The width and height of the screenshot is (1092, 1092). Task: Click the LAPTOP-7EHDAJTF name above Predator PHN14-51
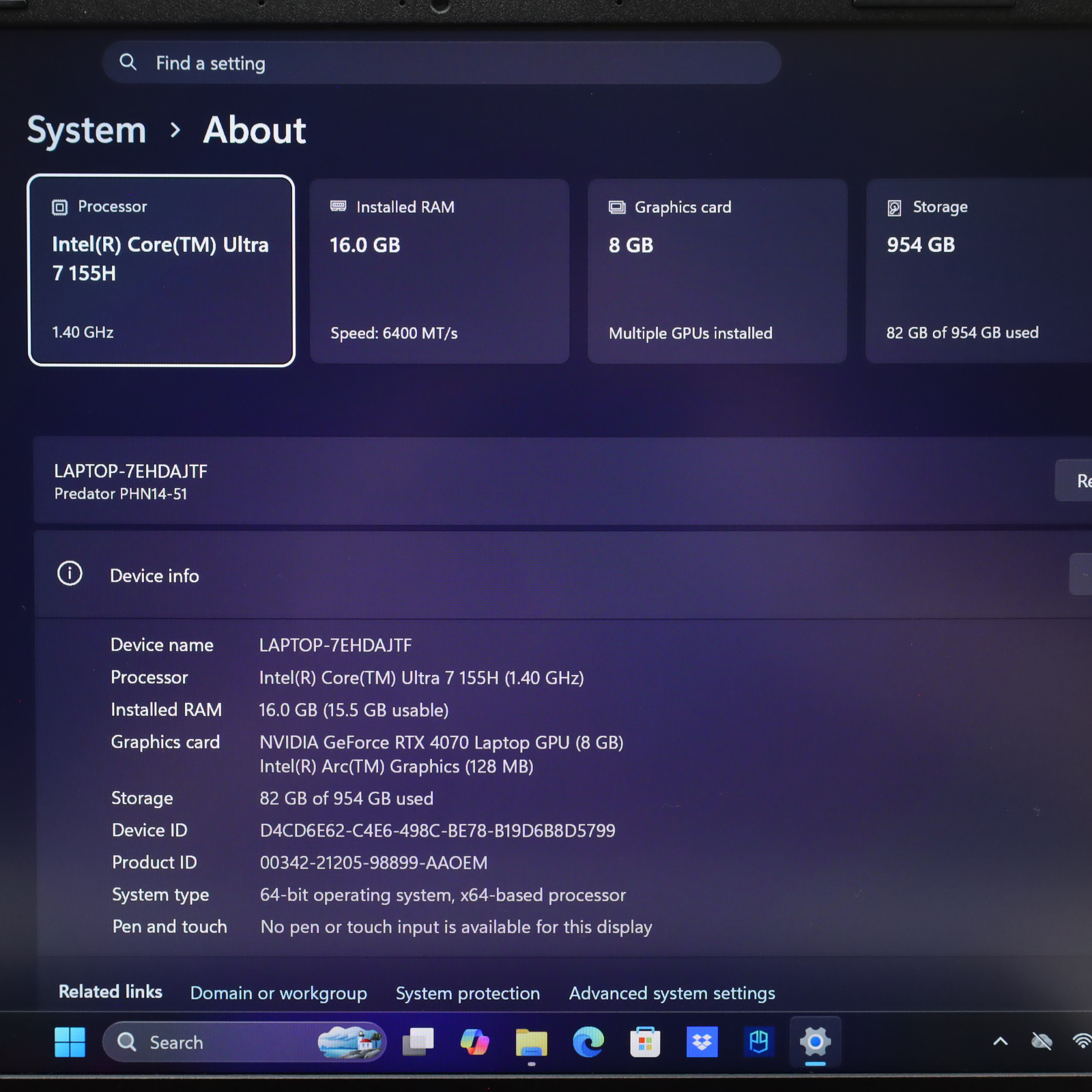coord(130,472)
